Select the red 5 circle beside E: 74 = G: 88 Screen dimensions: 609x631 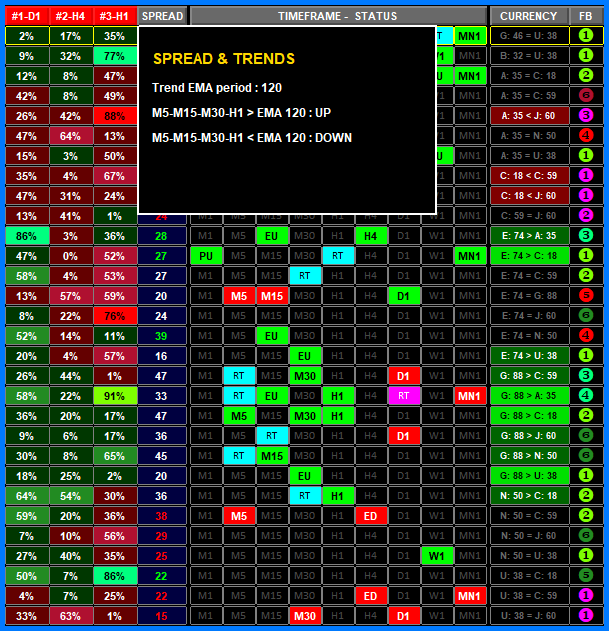coord(586,295)
